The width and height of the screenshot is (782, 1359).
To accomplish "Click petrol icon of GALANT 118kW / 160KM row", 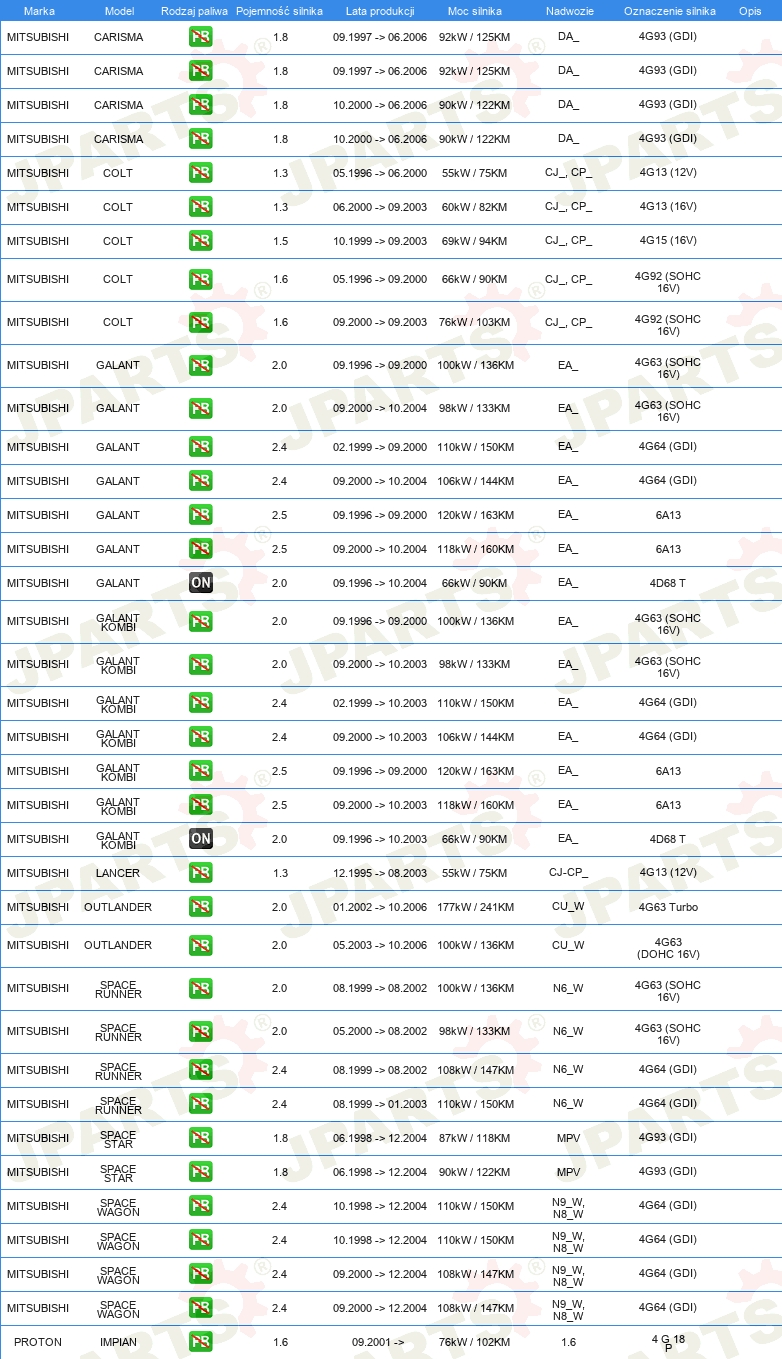I will tap(201, 549).
